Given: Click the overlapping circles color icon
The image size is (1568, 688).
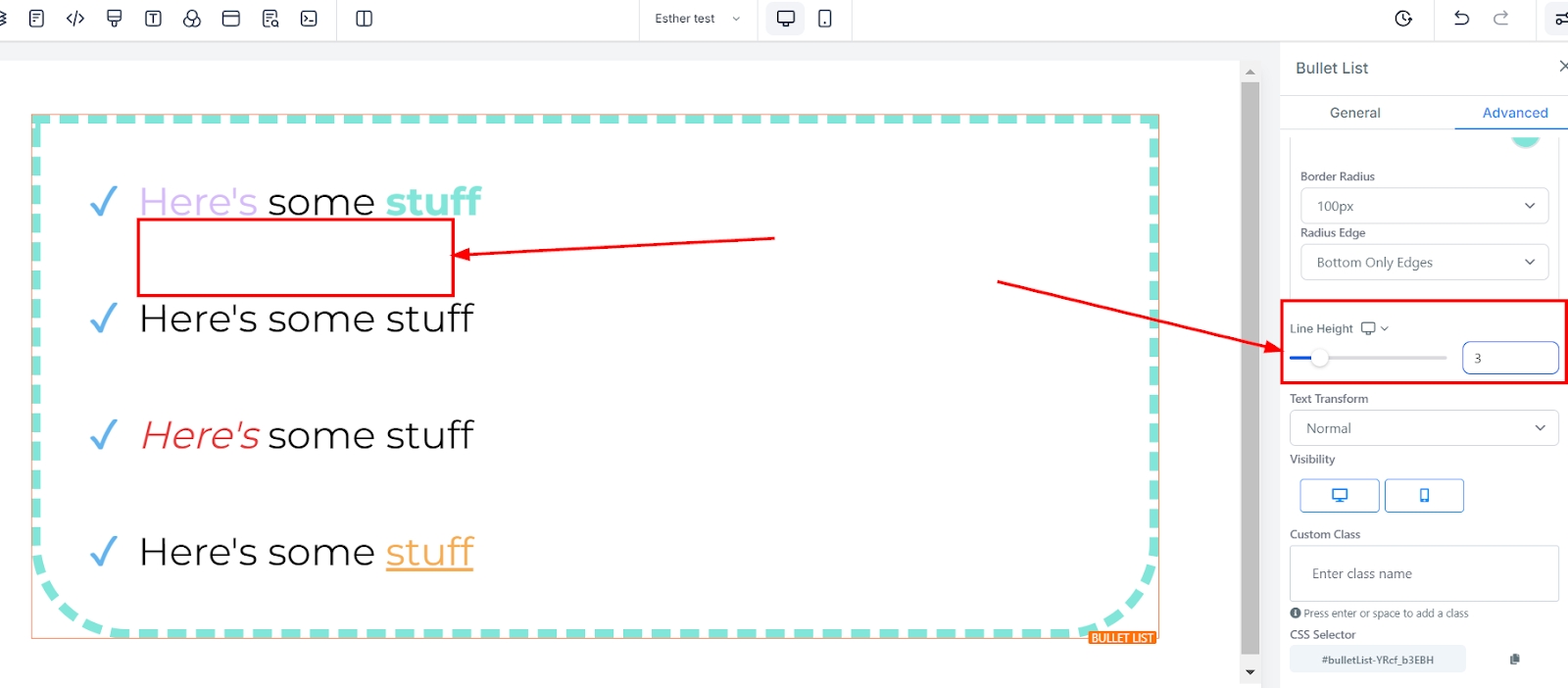Looking at the screenshot, I should tap(192, 19).
